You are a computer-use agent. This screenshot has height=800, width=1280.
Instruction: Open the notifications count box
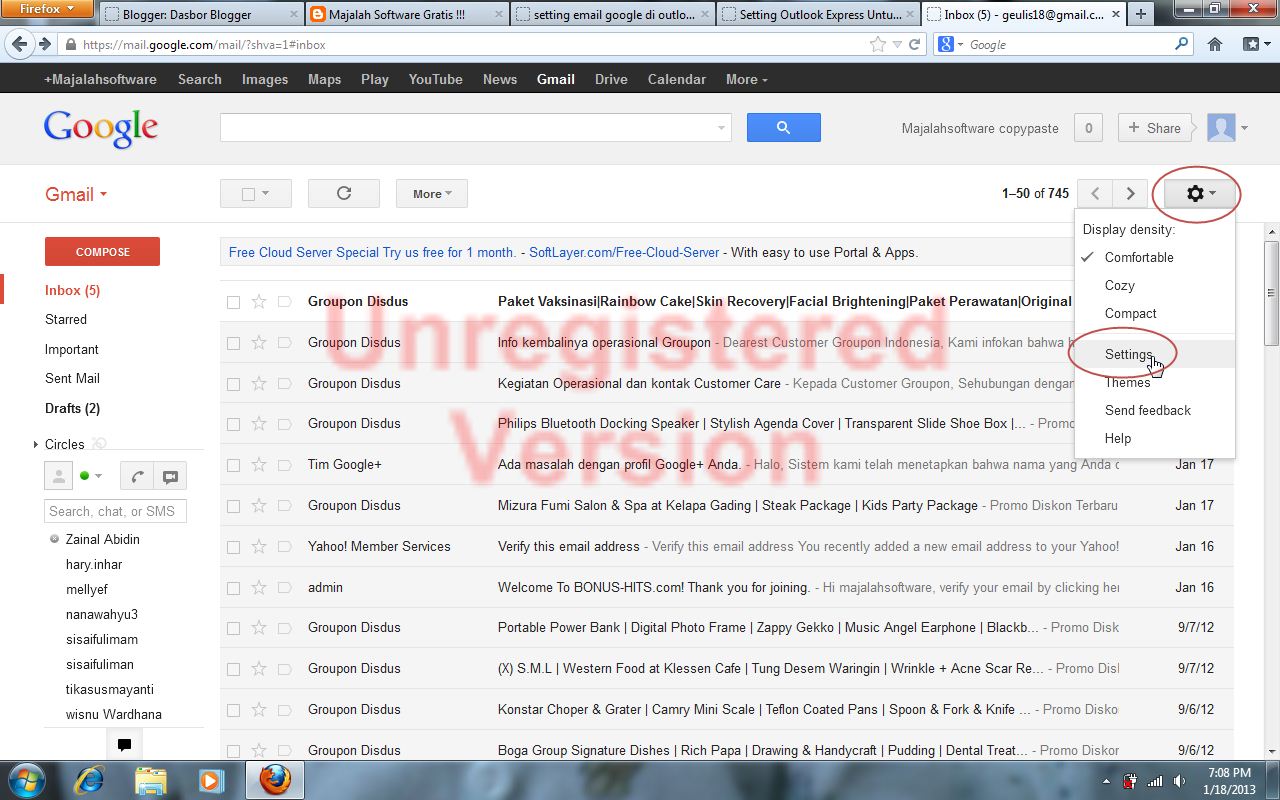click(1088, 128)
